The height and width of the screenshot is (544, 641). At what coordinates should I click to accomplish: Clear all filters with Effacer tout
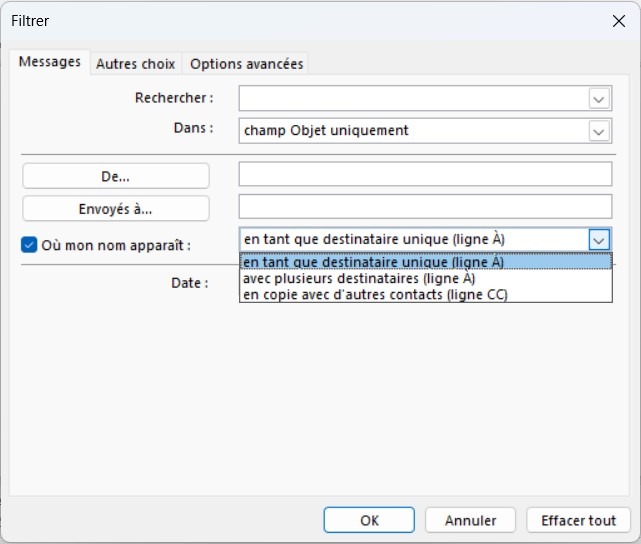578,520
